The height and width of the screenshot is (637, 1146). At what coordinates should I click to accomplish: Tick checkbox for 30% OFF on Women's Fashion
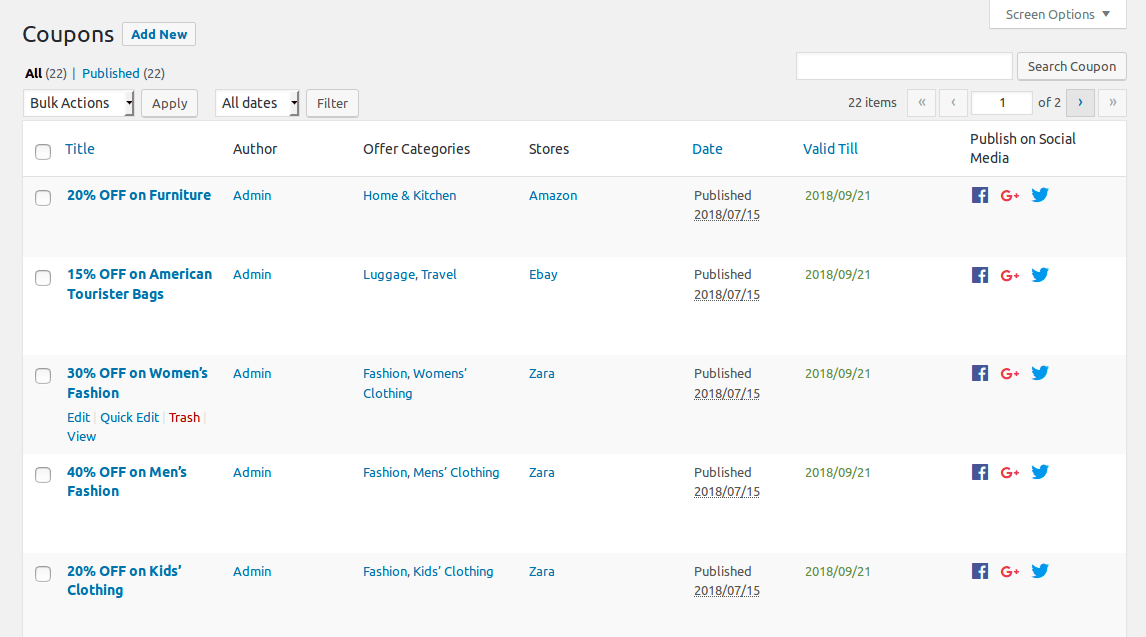[43, 375]
